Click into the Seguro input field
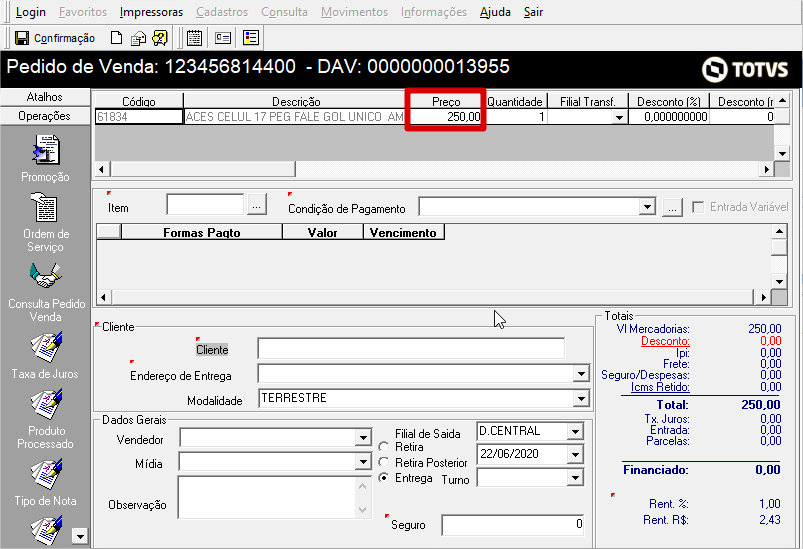The height and width of the screenshot is (549, 803). 513,524
